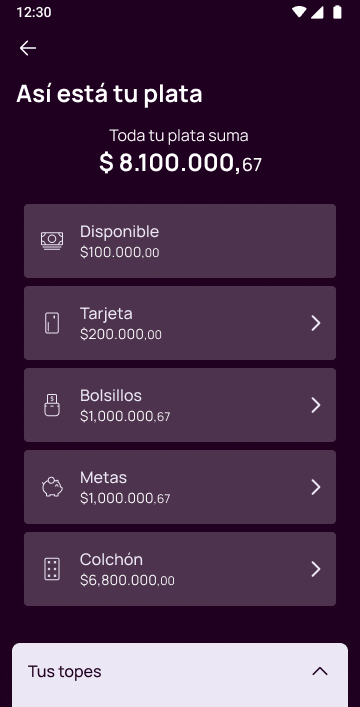
Task: Open Colchón via its right chevron
Action: (316, 569)
